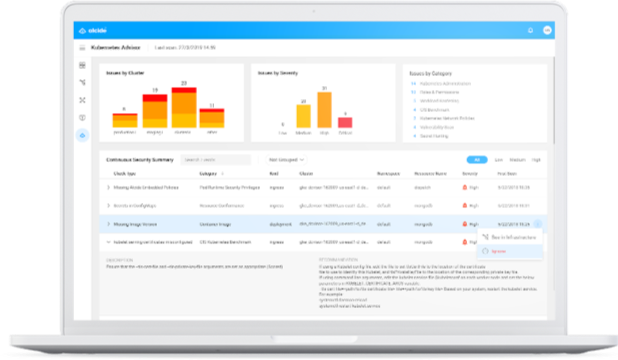The width and height of the screenshot is (618, 360).
Task: Select the Medium severity filter
Action: pyautogui.click(x=517, y=160)
